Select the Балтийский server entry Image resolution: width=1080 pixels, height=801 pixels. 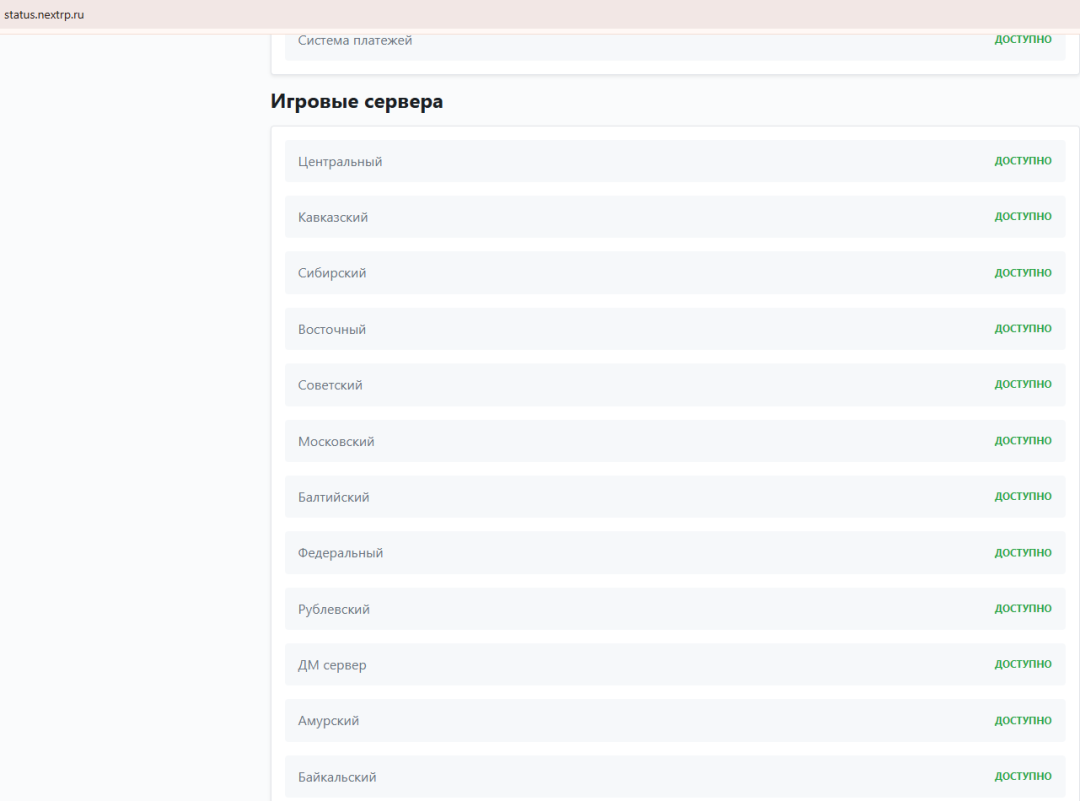click(x=333, y=498)
